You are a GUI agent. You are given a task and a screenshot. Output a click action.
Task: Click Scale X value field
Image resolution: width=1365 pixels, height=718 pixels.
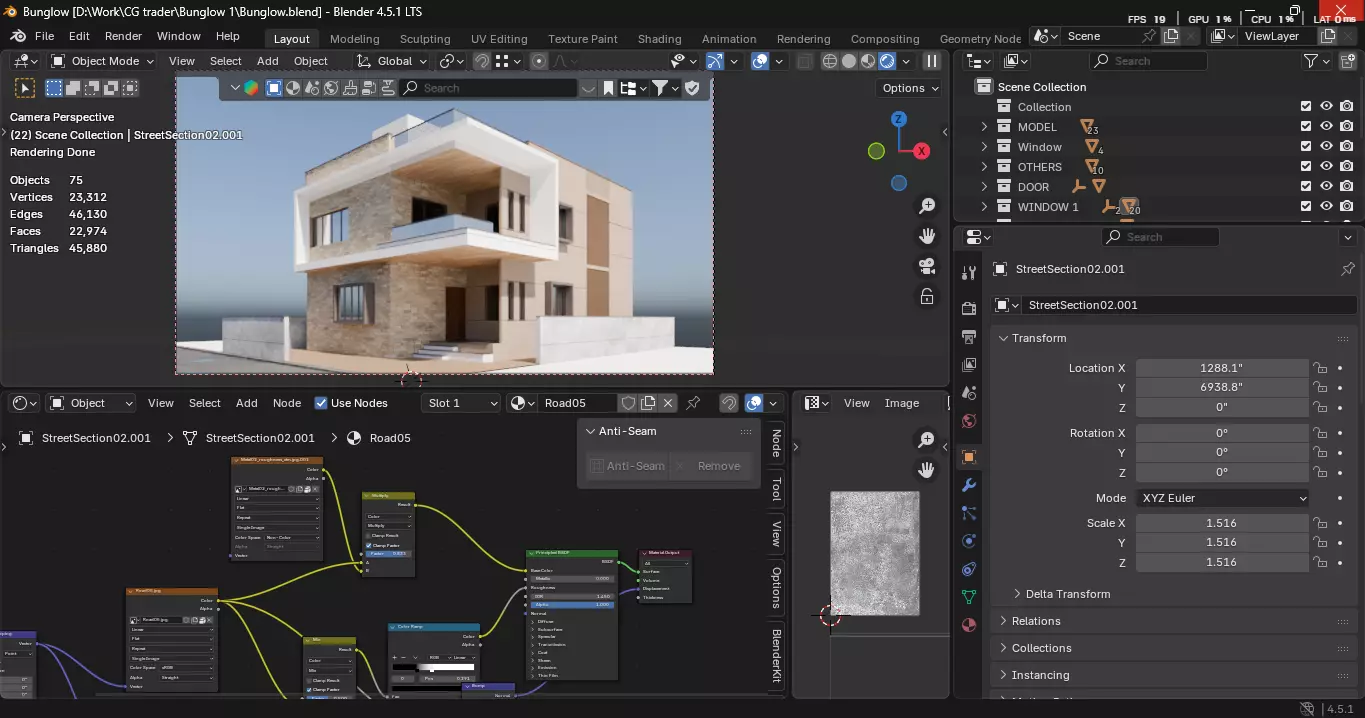[1222, 523]
